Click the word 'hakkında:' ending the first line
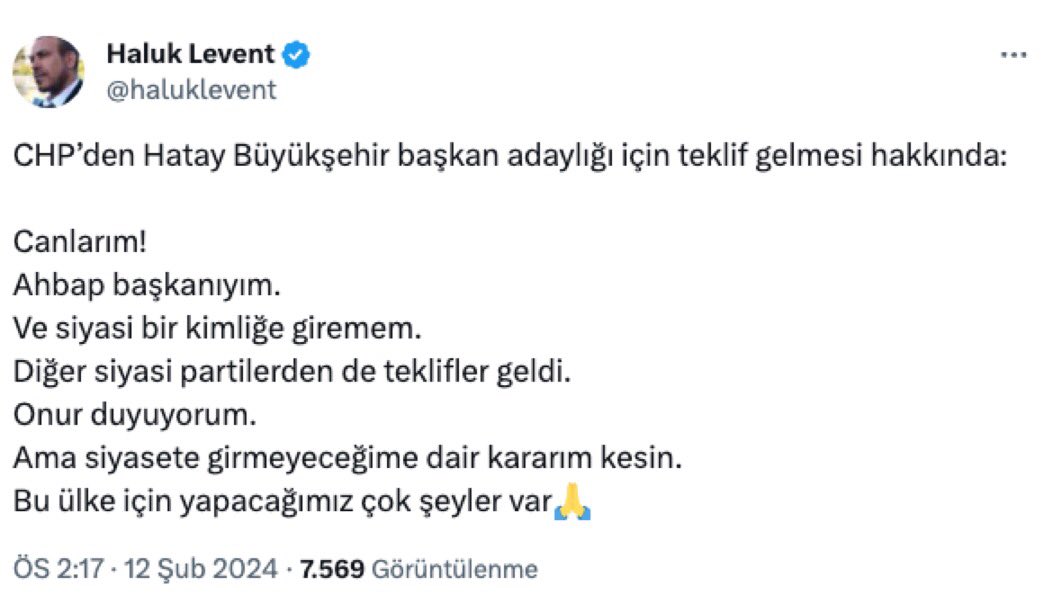The image size is (1053, 596). [947, 159]
